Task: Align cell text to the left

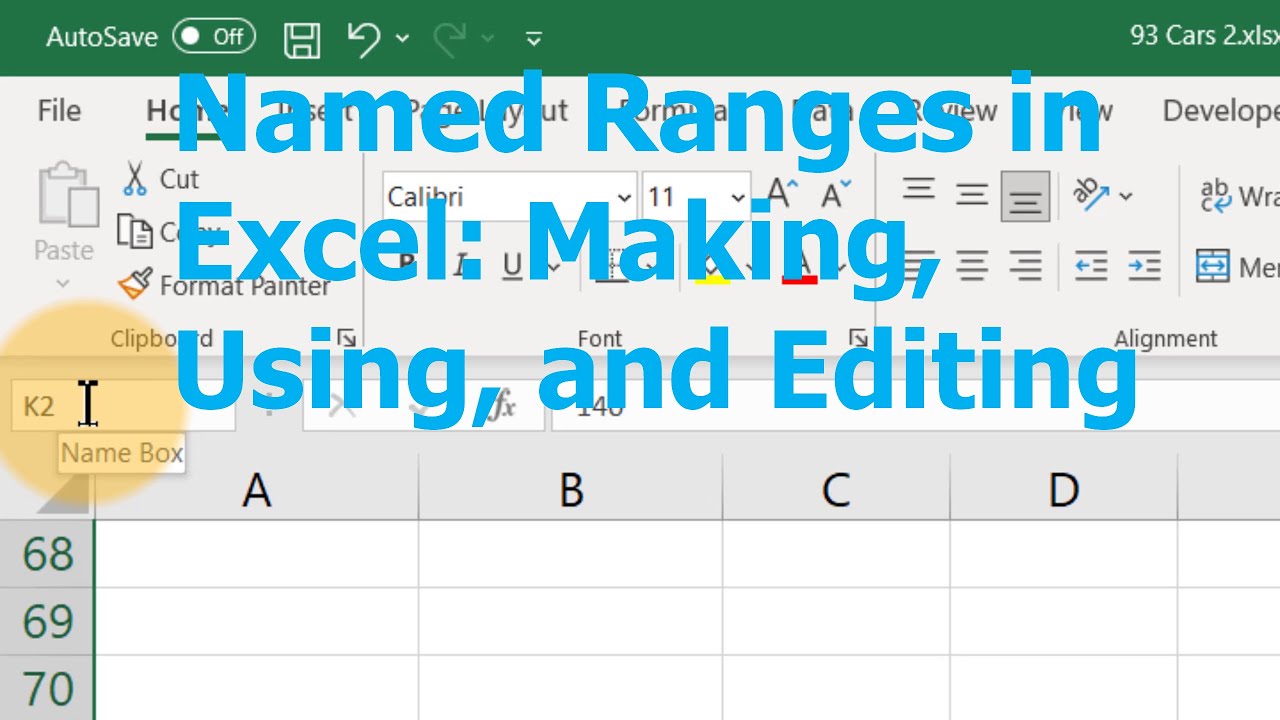Action: pos(918,266)
